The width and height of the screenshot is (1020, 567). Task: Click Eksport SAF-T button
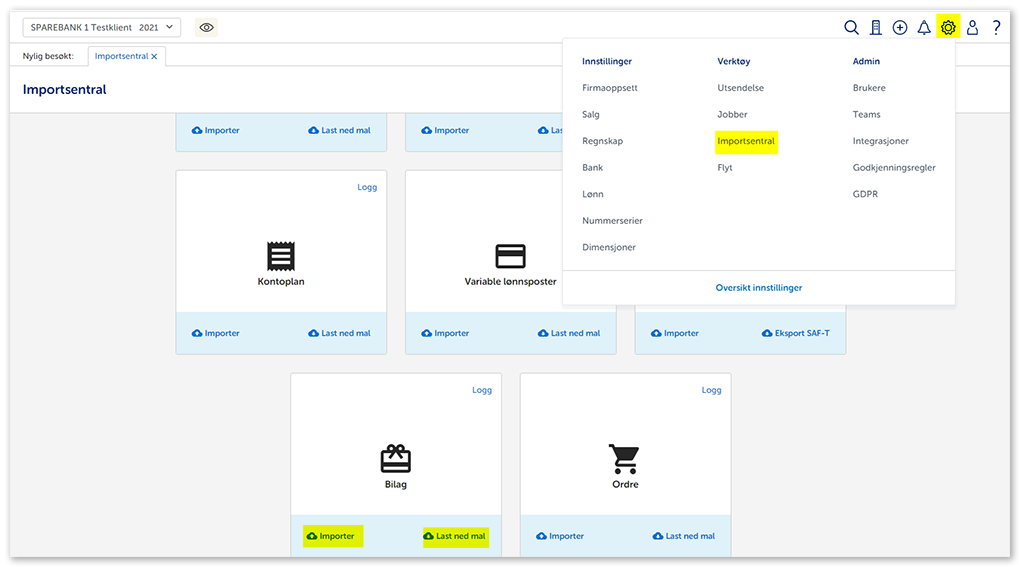point(795,333)
